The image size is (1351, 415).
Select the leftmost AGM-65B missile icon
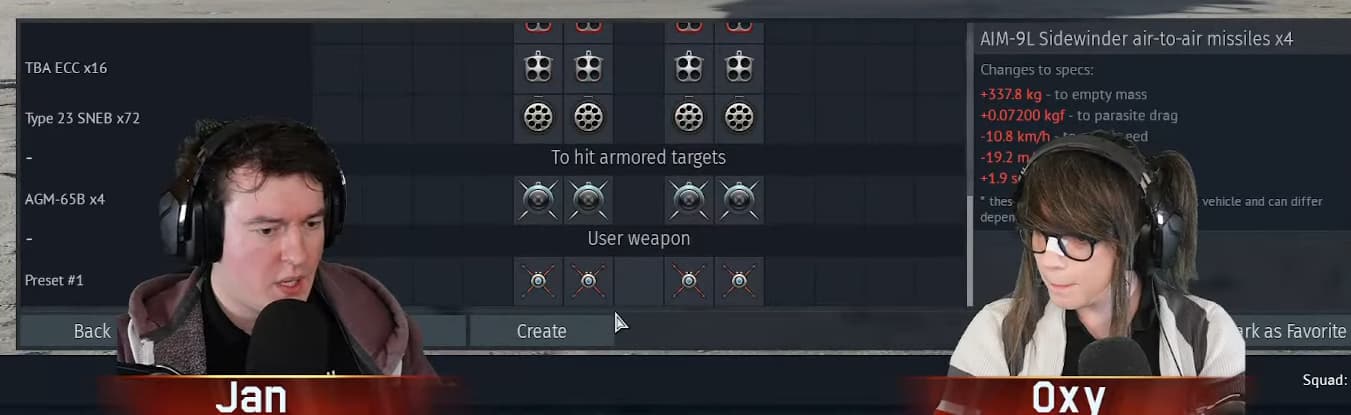pyautogui.click(x=538, y=199)
